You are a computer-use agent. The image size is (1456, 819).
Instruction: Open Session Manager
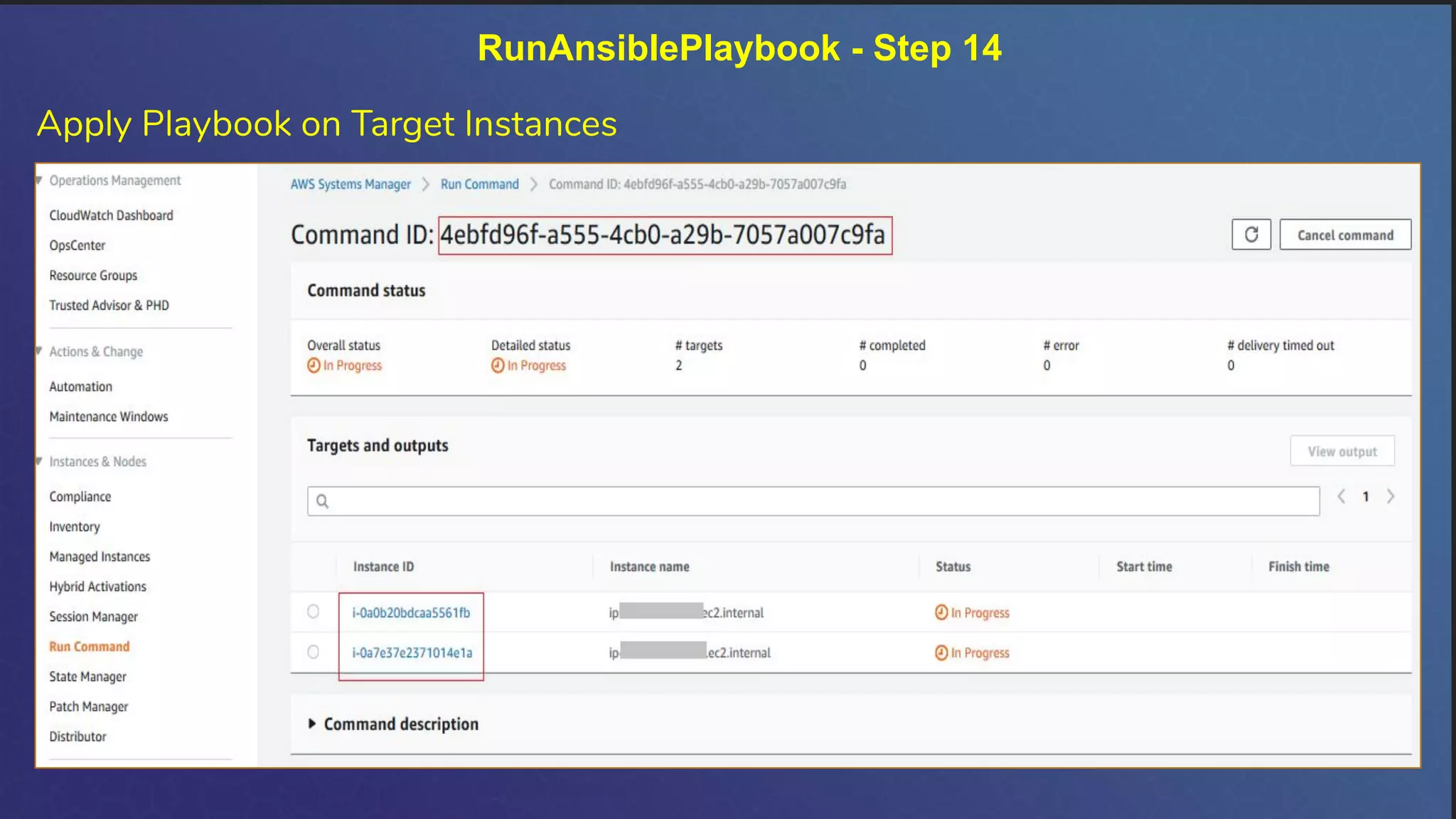[x=93, y=616]
